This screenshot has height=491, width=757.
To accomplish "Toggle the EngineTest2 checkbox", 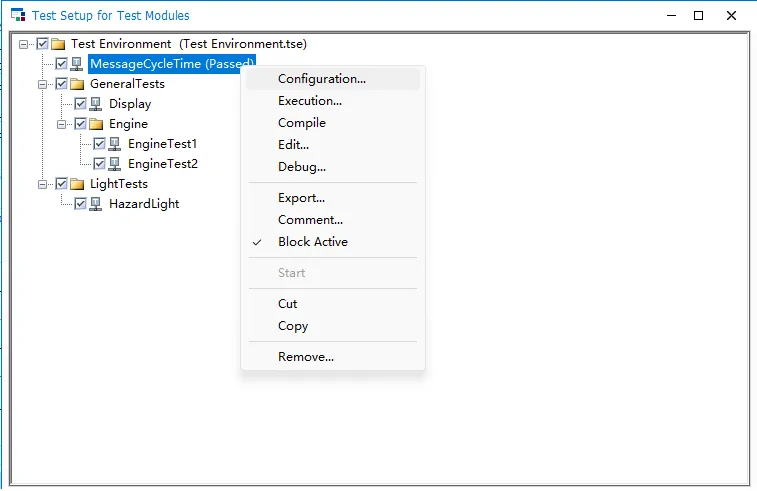I will (99, 164).
